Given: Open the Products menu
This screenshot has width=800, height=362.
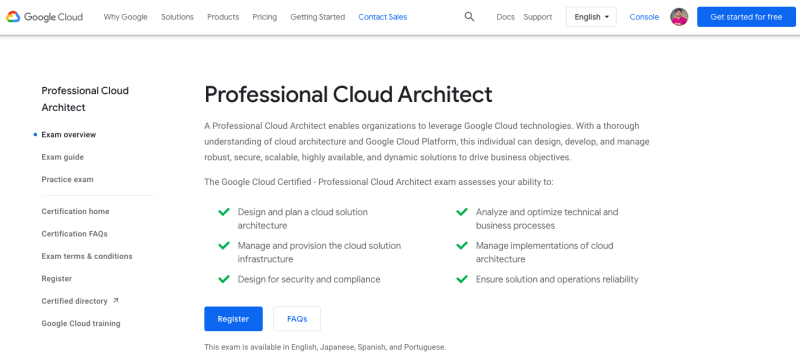Looking at the screenshot, I should coord(223,17).
